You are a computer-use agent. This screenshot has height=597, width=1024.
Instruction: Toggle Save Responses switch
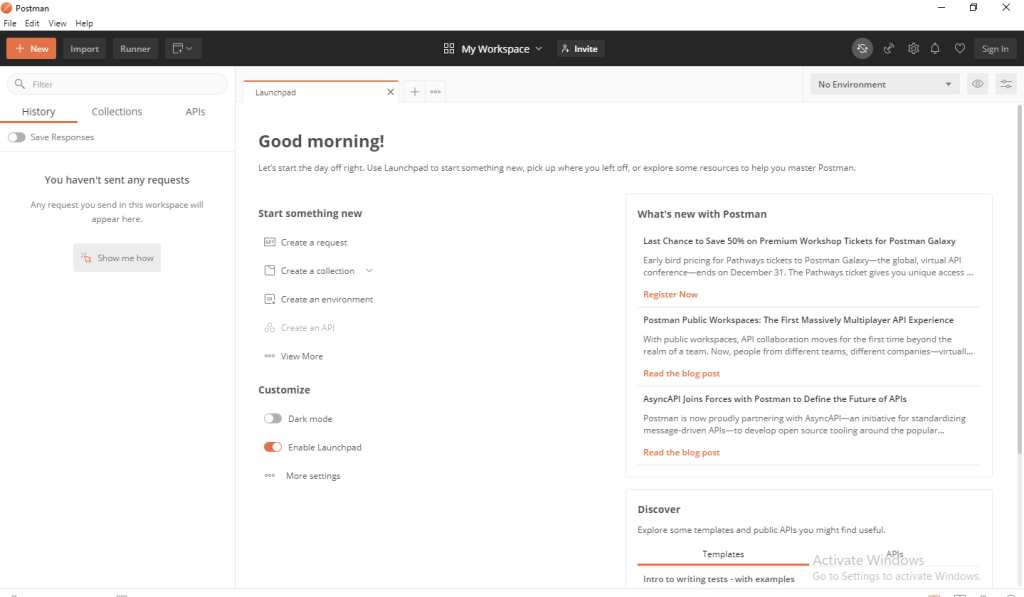tap(16, 137)
